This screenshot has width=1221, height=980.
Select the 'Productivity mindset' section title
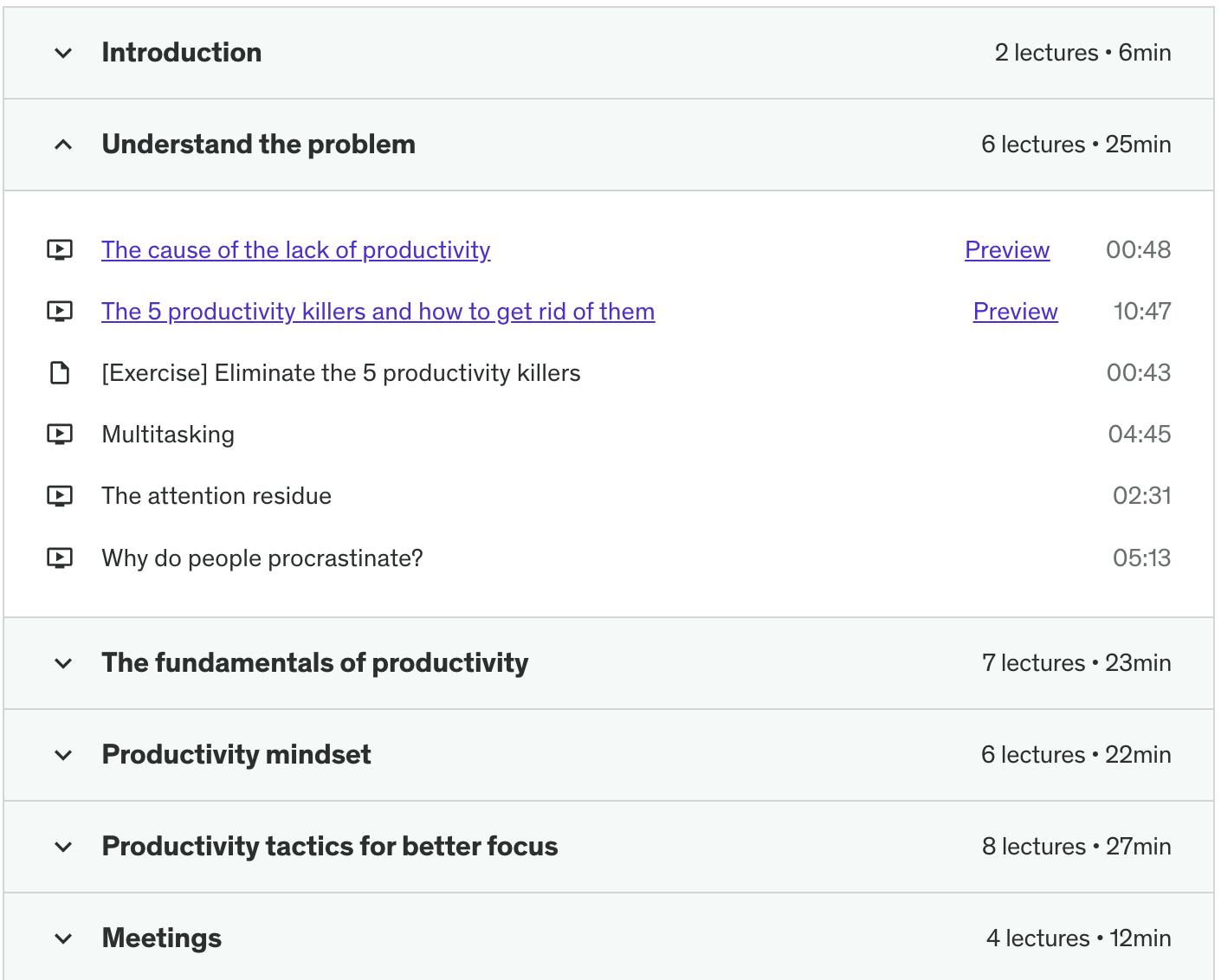tap(236, 755)
